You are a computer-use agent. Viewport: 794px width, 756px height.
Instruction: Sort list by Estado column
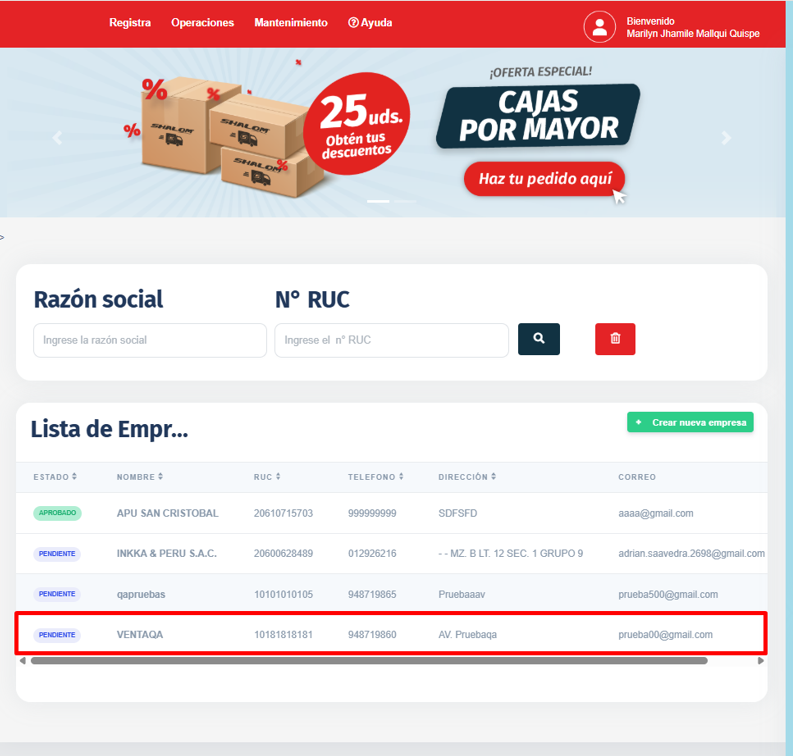pos(55,477)
